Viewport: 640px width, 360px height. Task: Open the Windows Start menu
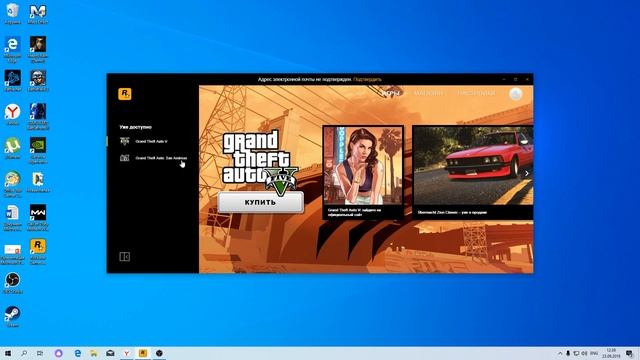[x=7, y=353]
